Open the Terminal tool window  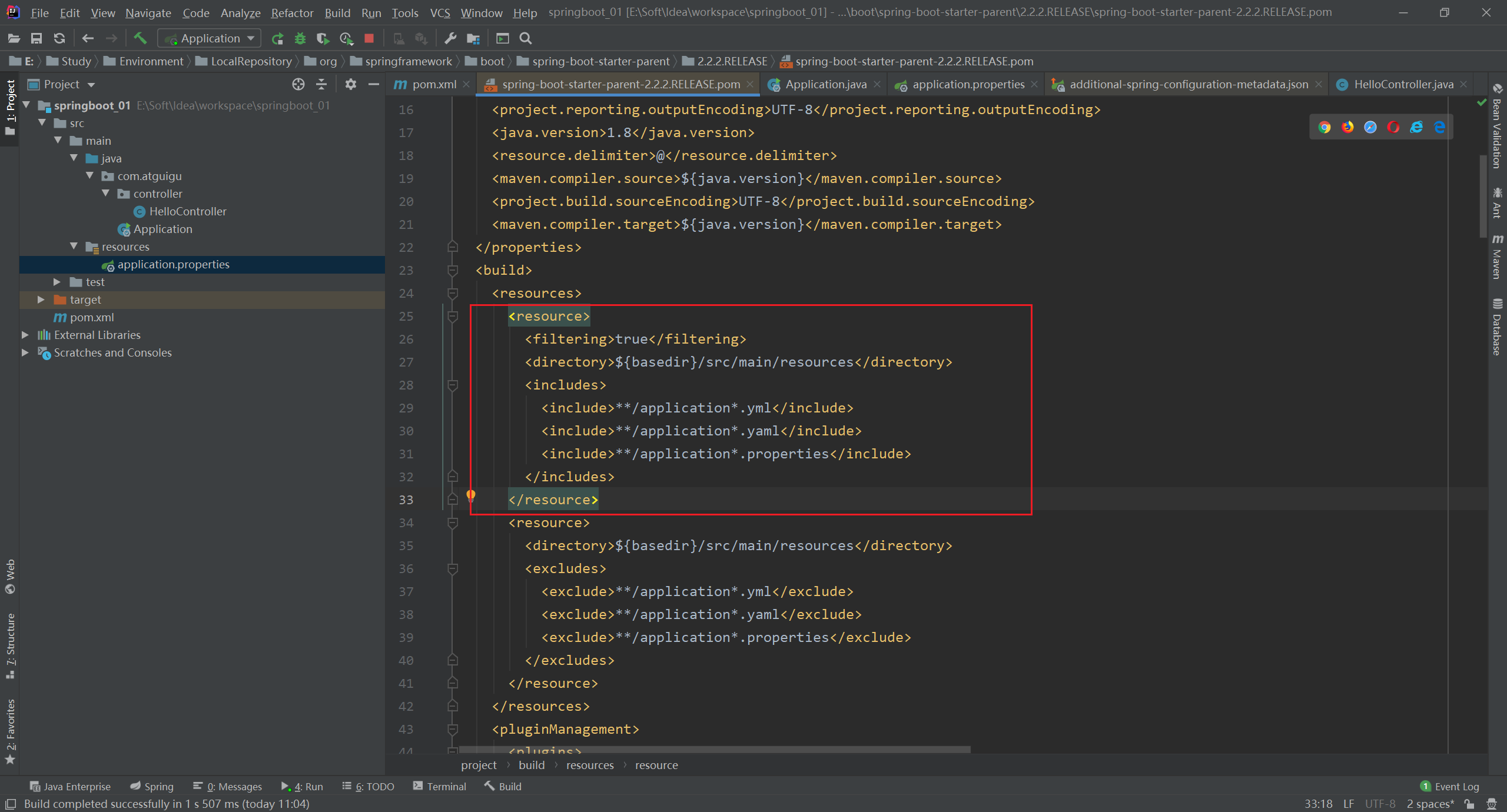[439, 786]
